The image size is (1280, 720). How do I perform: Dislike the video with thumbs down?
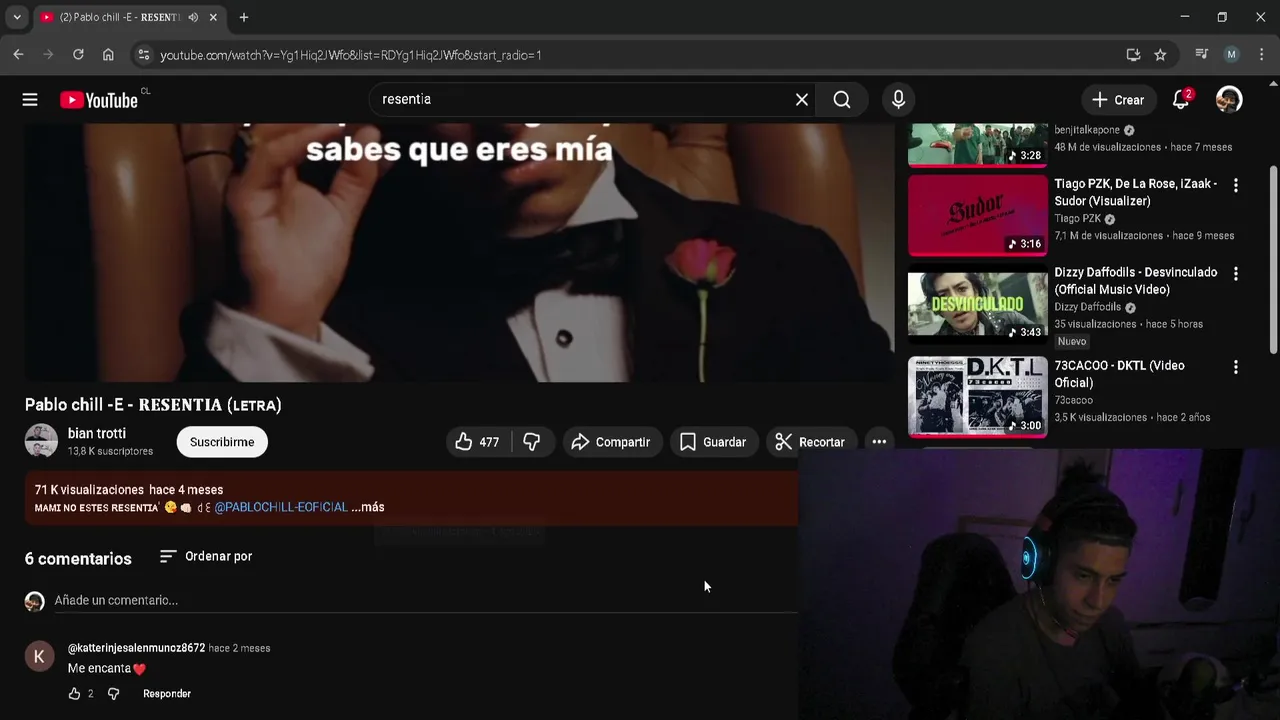[532, 442]
